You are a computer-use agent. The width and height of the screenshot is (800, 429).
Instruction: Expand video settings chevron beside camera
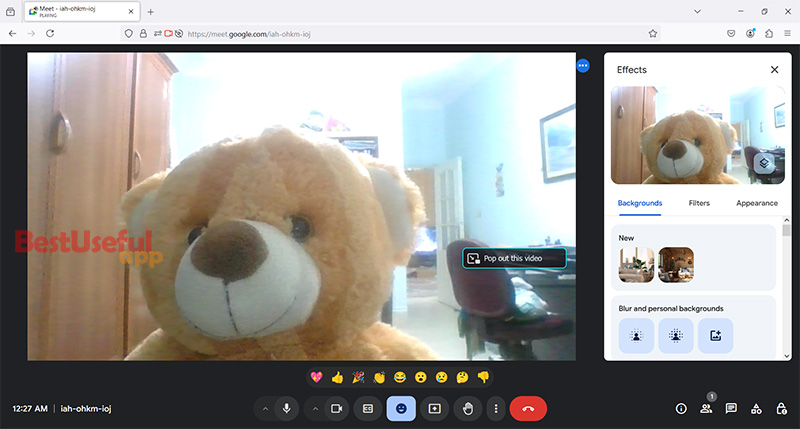click(x=315, y=409)
